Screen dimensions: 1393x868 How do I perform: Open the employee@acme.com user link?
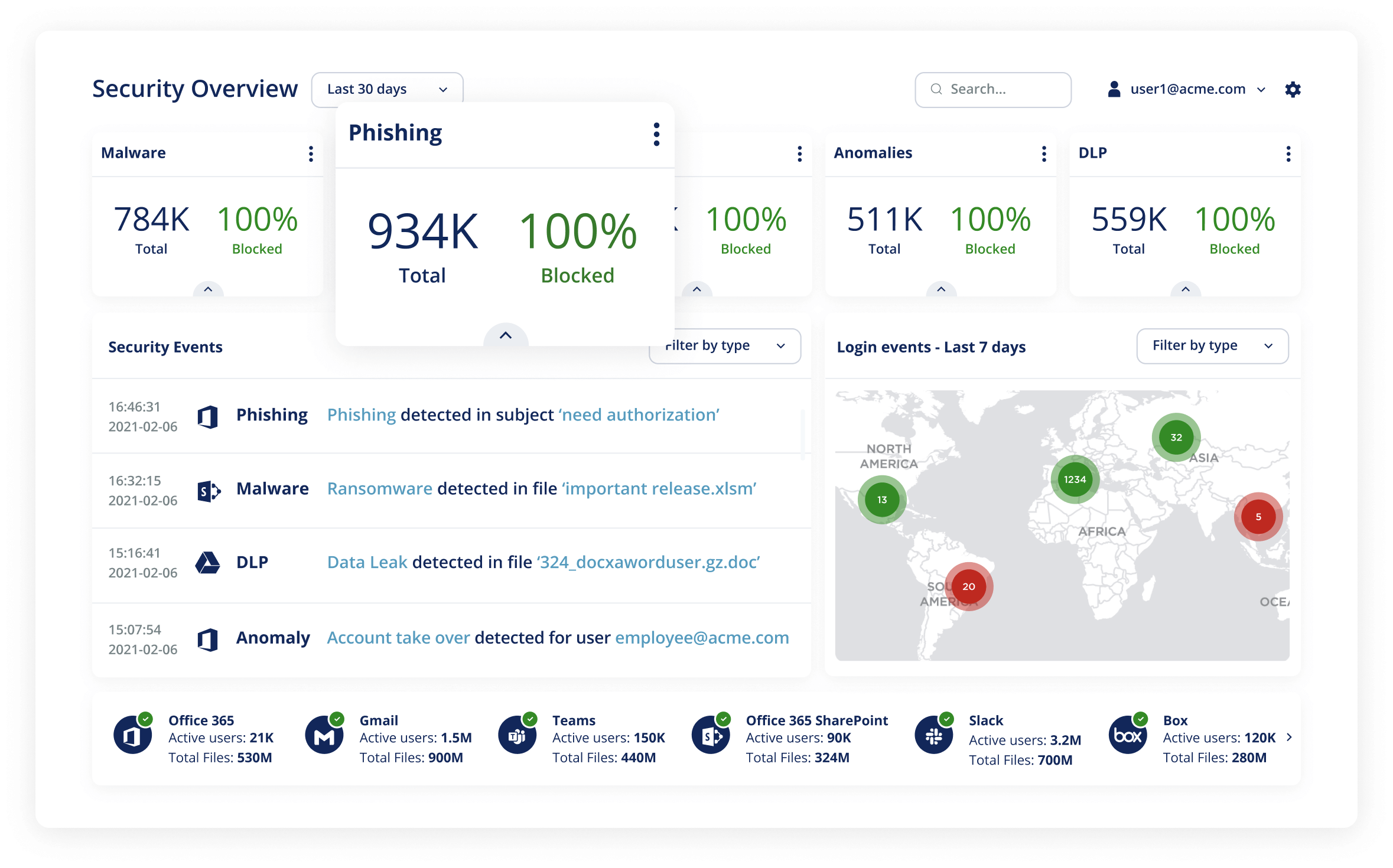click(702, 638)
